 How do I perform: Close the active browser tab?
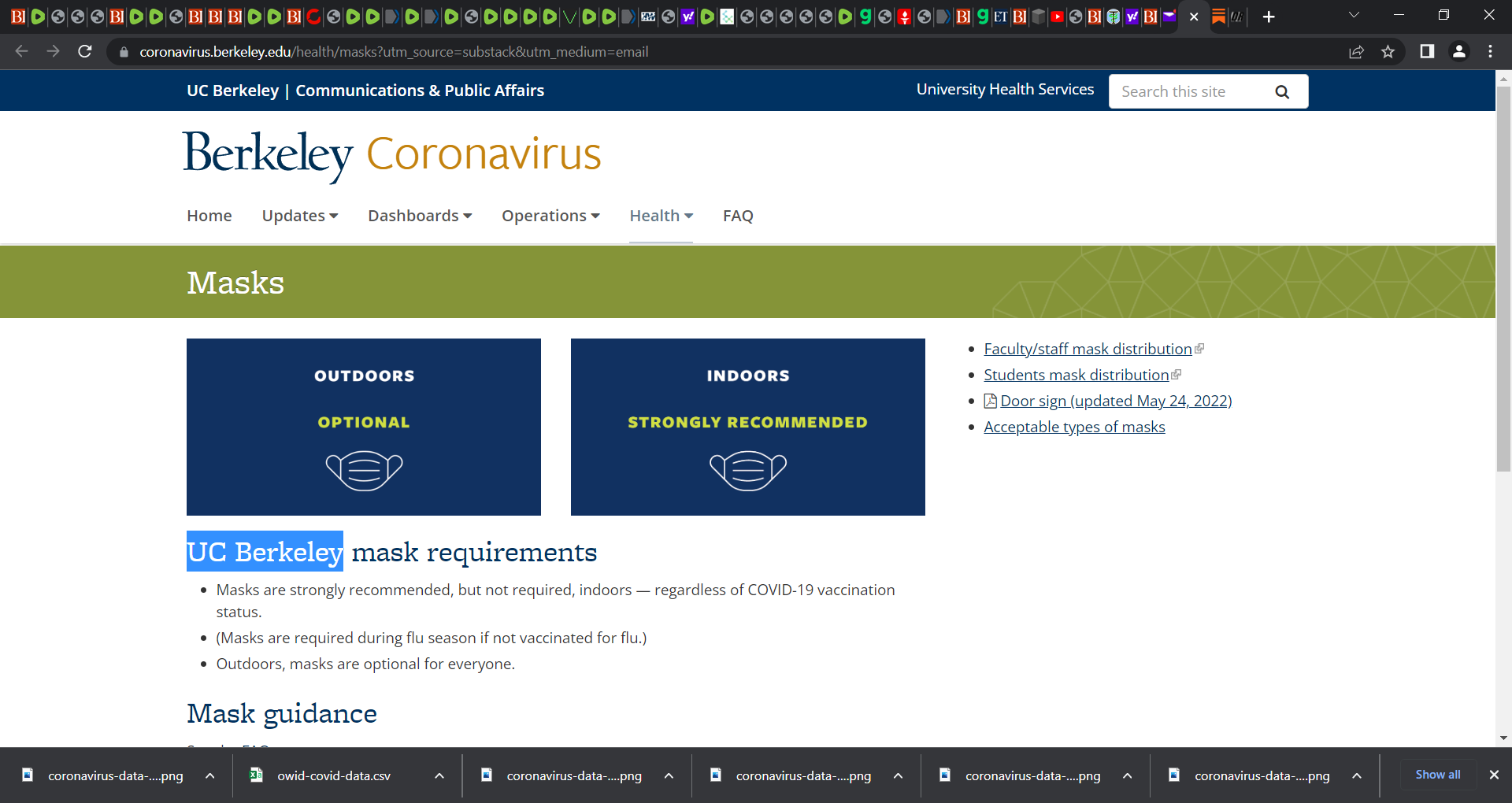[1194, 17]
